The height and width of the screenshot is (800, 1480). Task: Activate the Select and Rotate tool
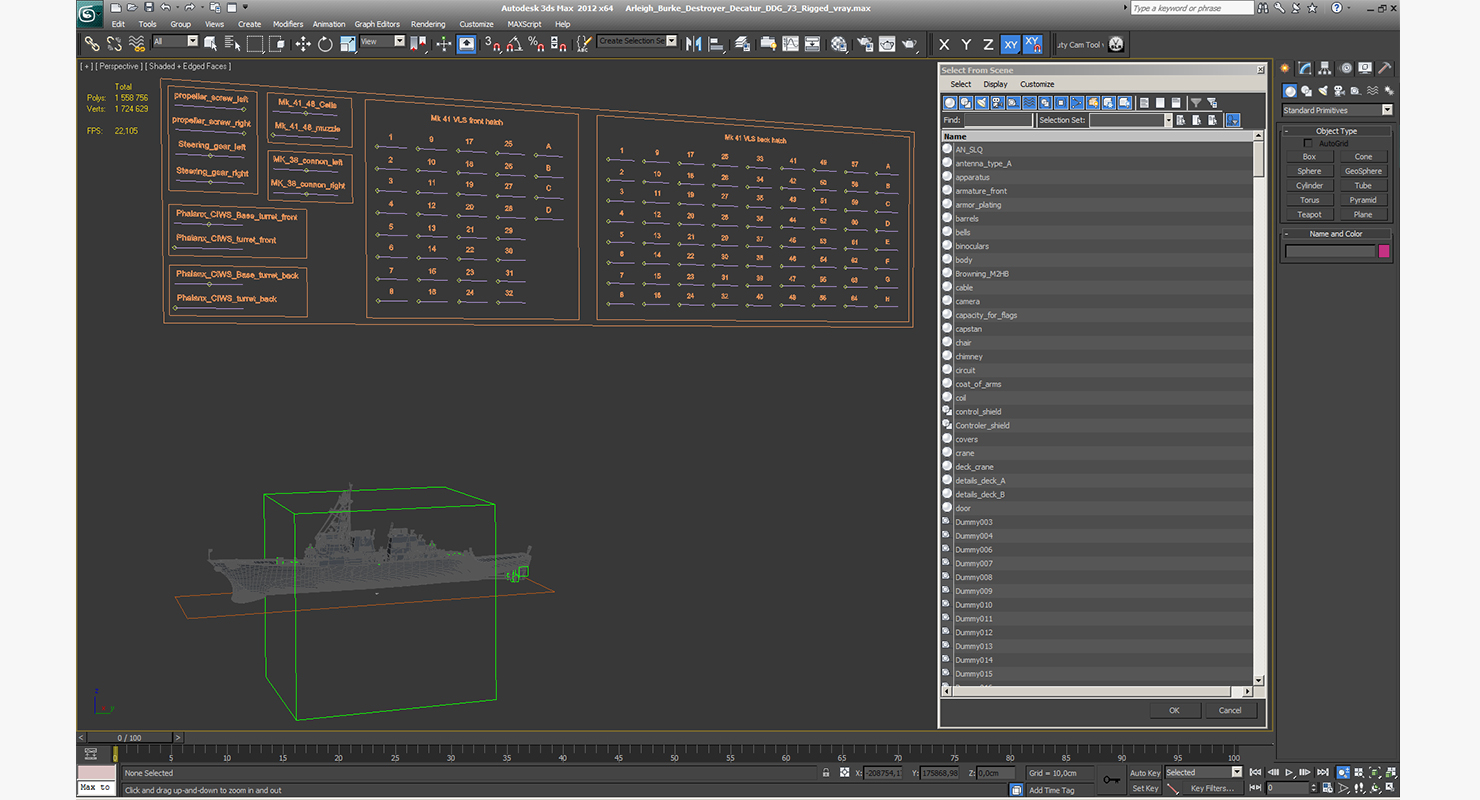point(325,44)
